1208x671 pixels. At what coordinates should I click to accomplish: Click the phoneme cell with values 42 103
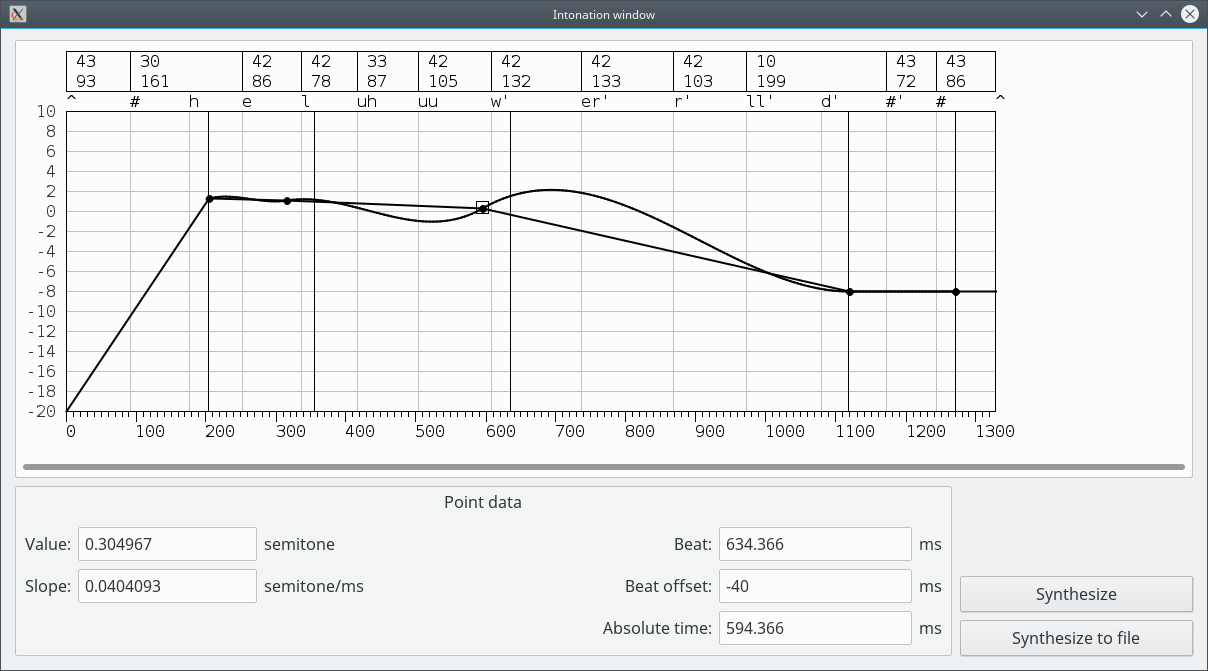point(710,72)
